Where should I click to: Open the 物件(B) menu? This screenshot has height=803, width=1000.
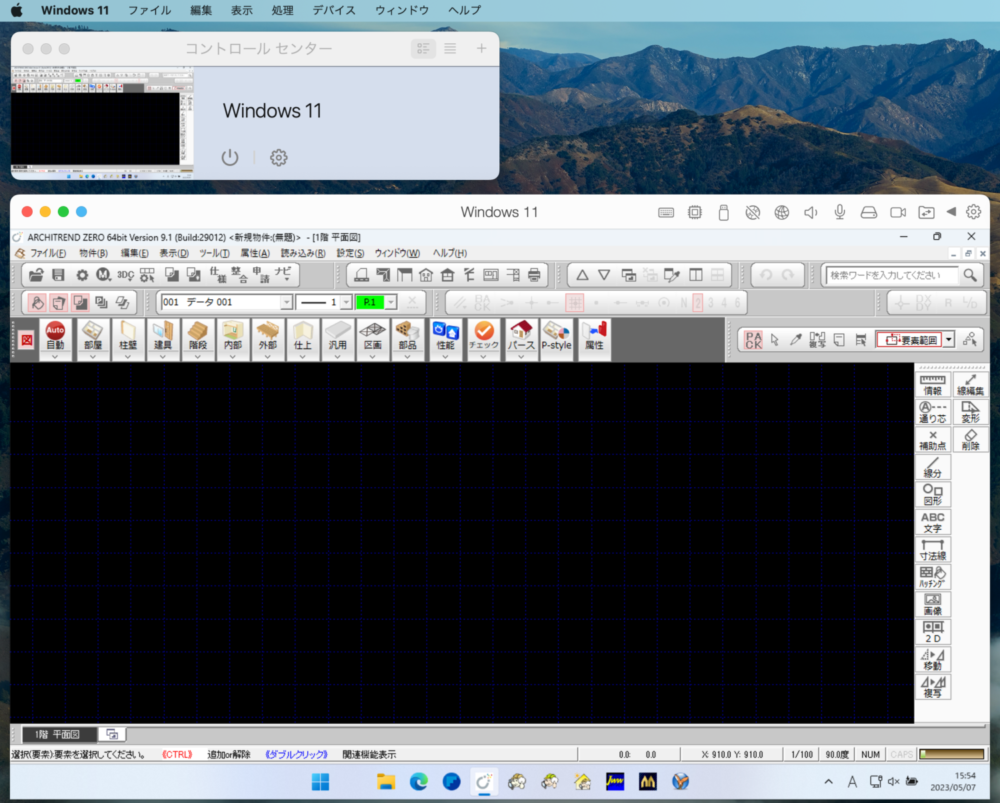click(93, 253)
